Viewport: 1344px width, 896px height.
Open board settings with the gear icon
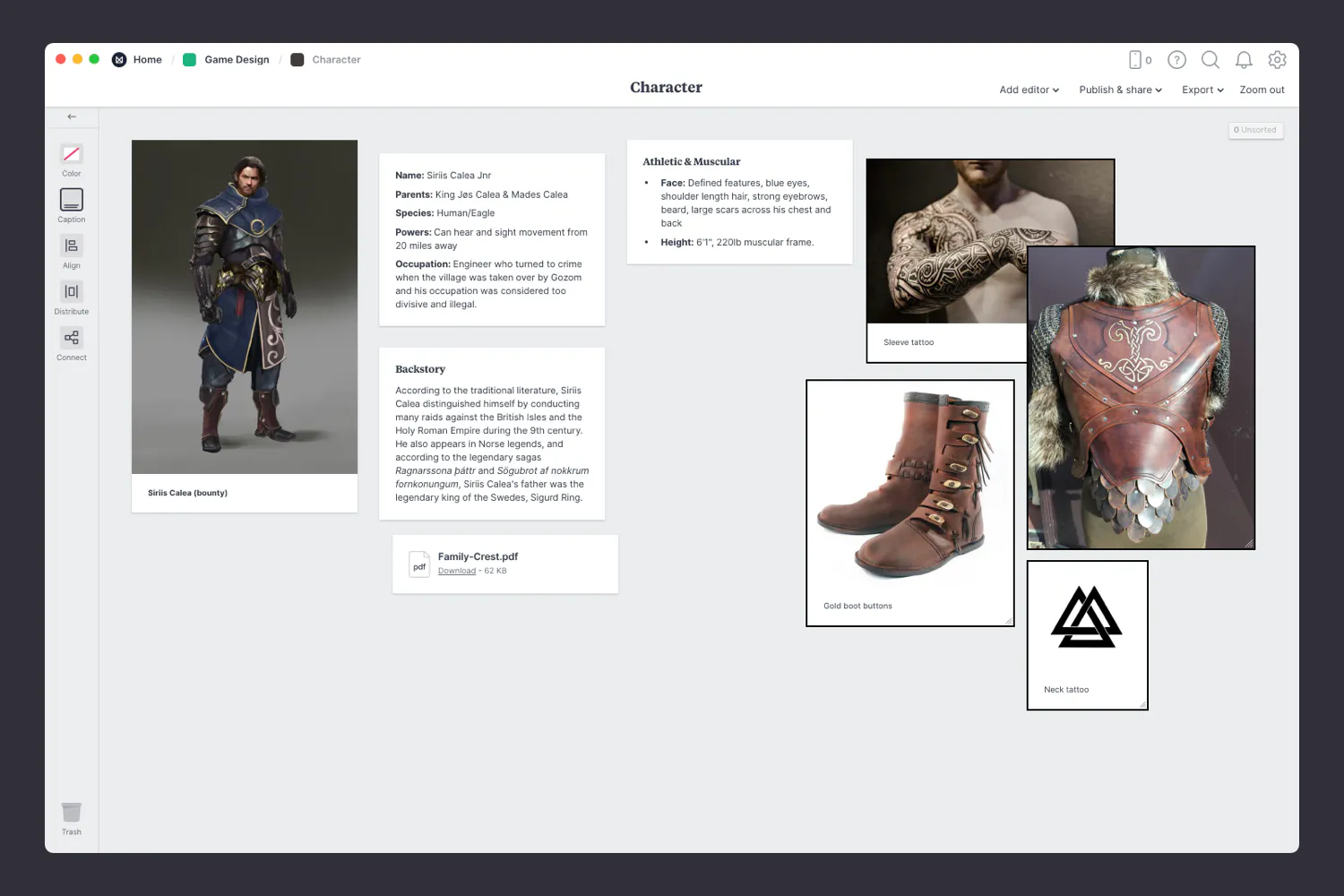pos(1277,60)
